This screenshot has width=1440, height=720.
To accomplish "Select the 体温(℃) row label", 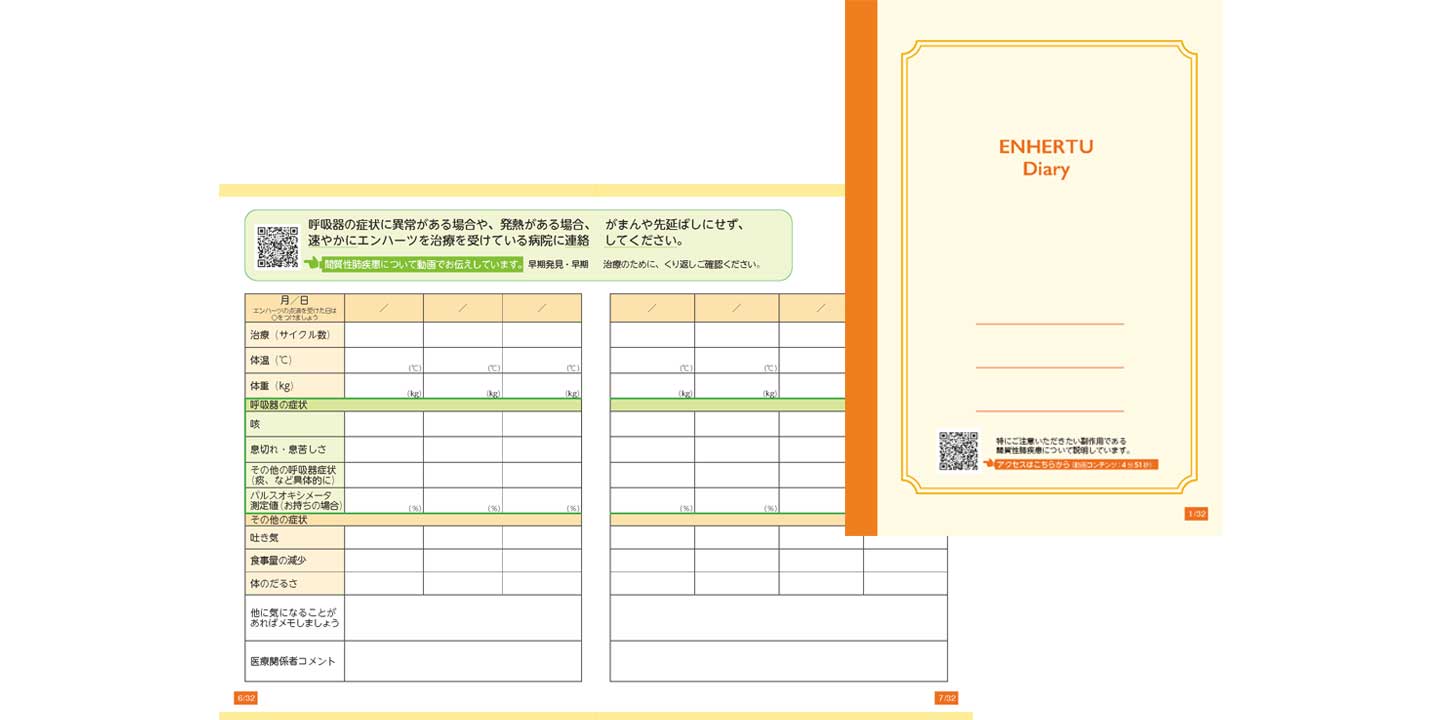I will (x=295, y=361).
